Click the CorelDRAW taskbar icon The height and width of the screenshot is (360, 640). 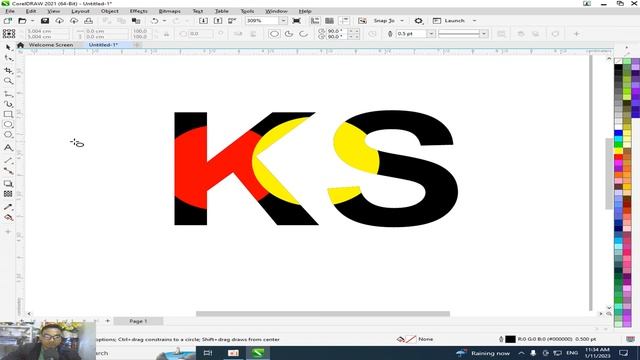point(258,353)
